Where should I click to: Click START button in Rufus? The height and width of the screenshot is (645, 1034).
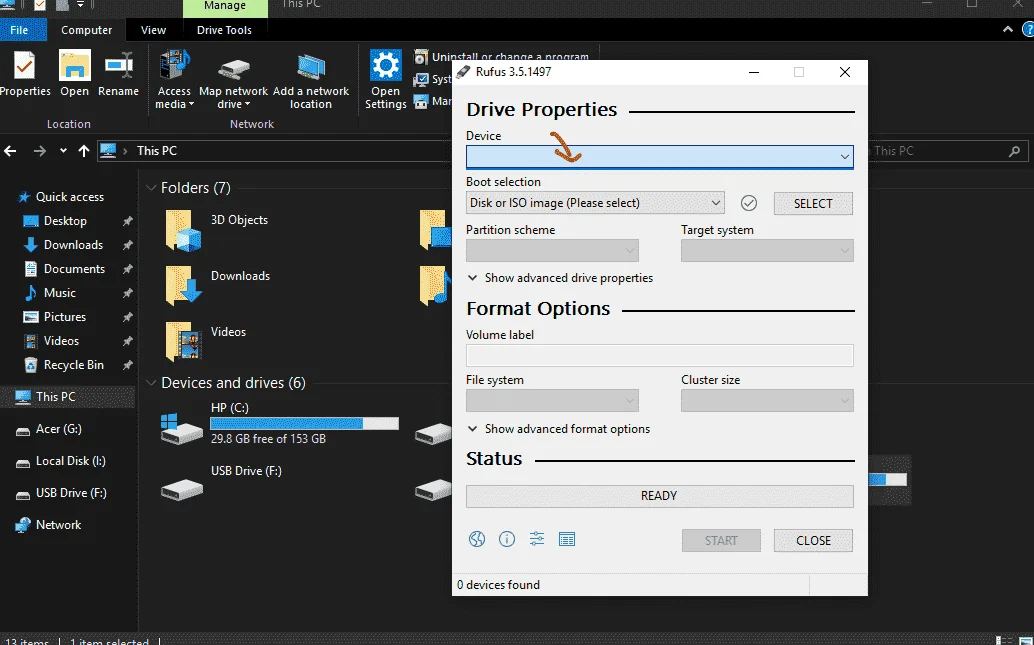pos(721,541)
